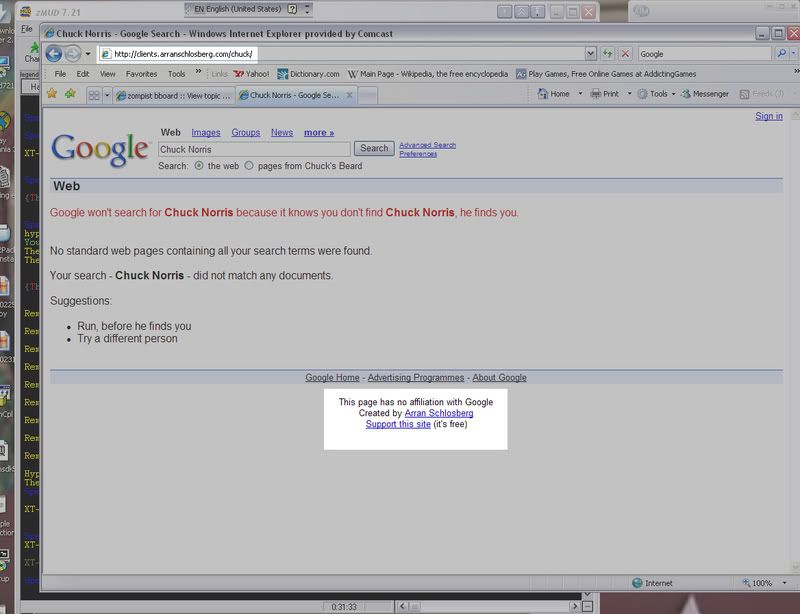
Task: Click the Sign in link
Action: (769, 116)
